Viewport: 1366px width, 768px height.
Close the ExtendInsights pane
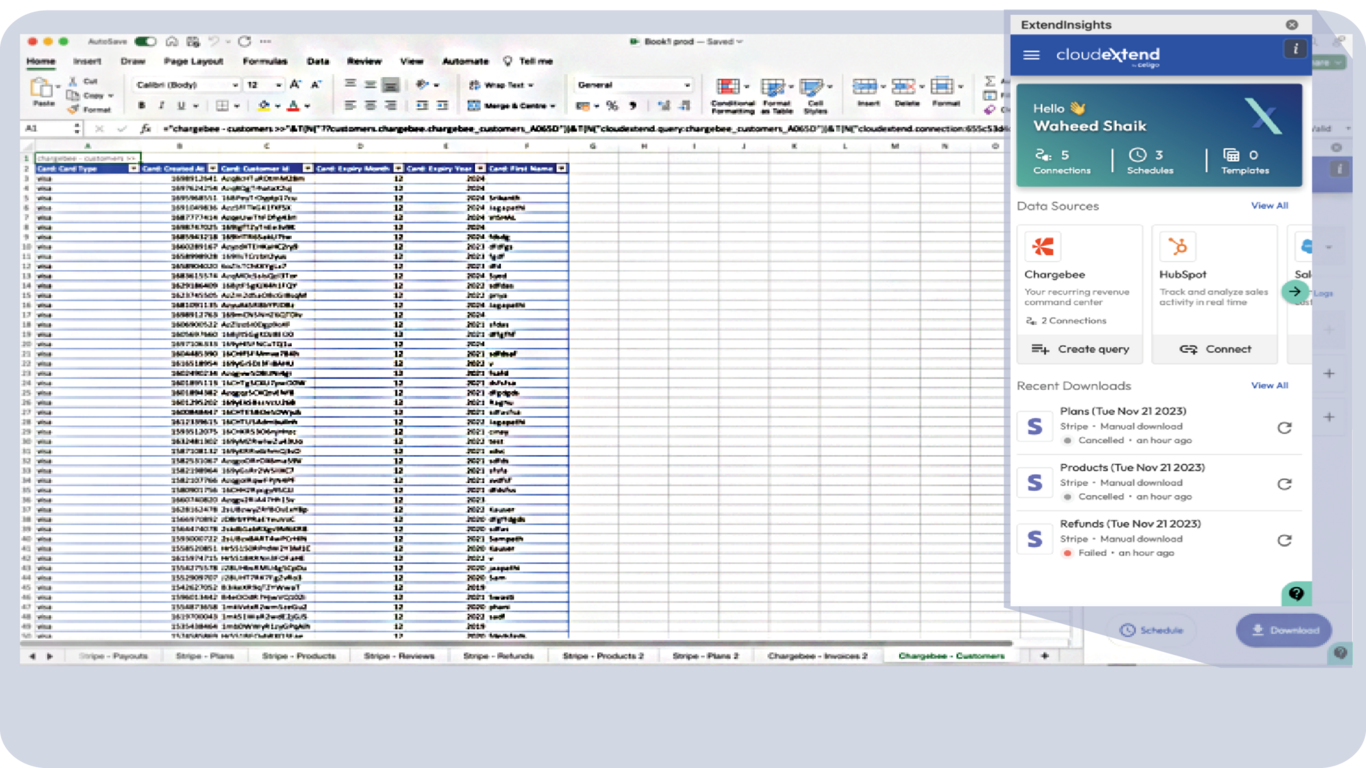[x=1292, y=25]
